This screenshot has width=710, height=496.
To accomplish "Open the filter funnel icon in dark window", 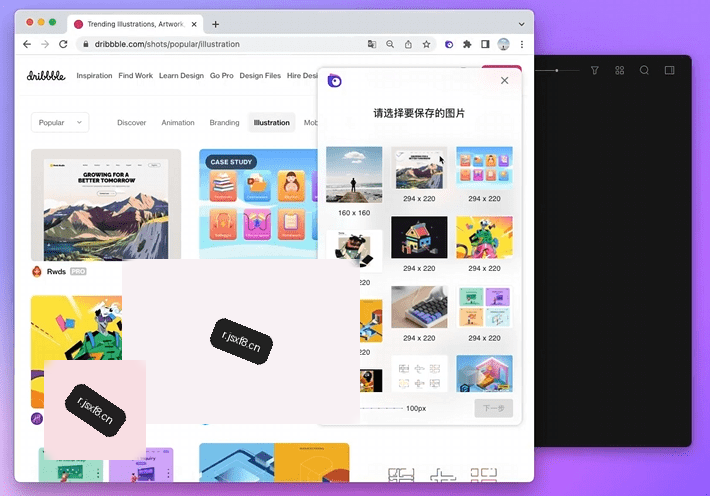I will [595, 70].
